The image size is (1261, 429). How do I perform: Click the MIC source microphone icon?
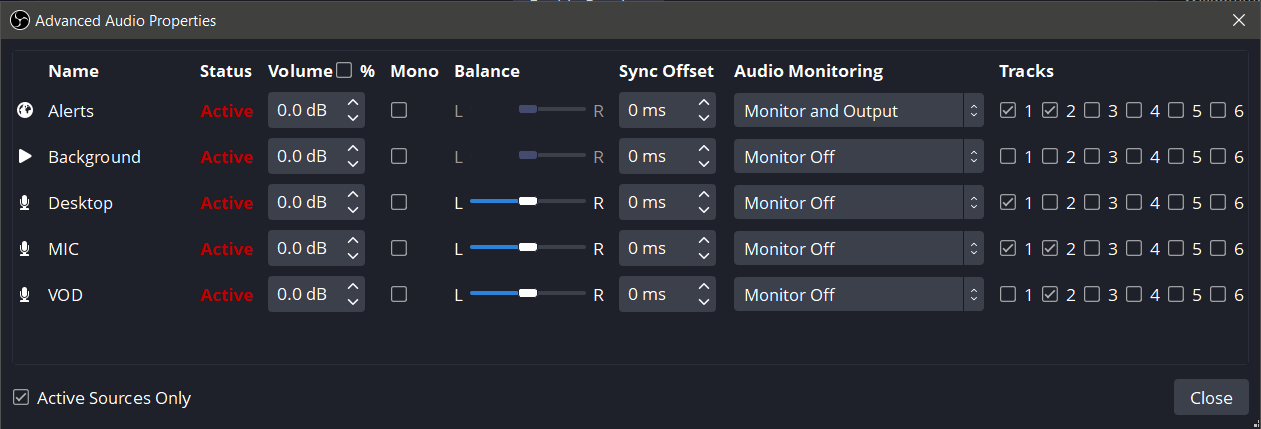click(25, 249)
